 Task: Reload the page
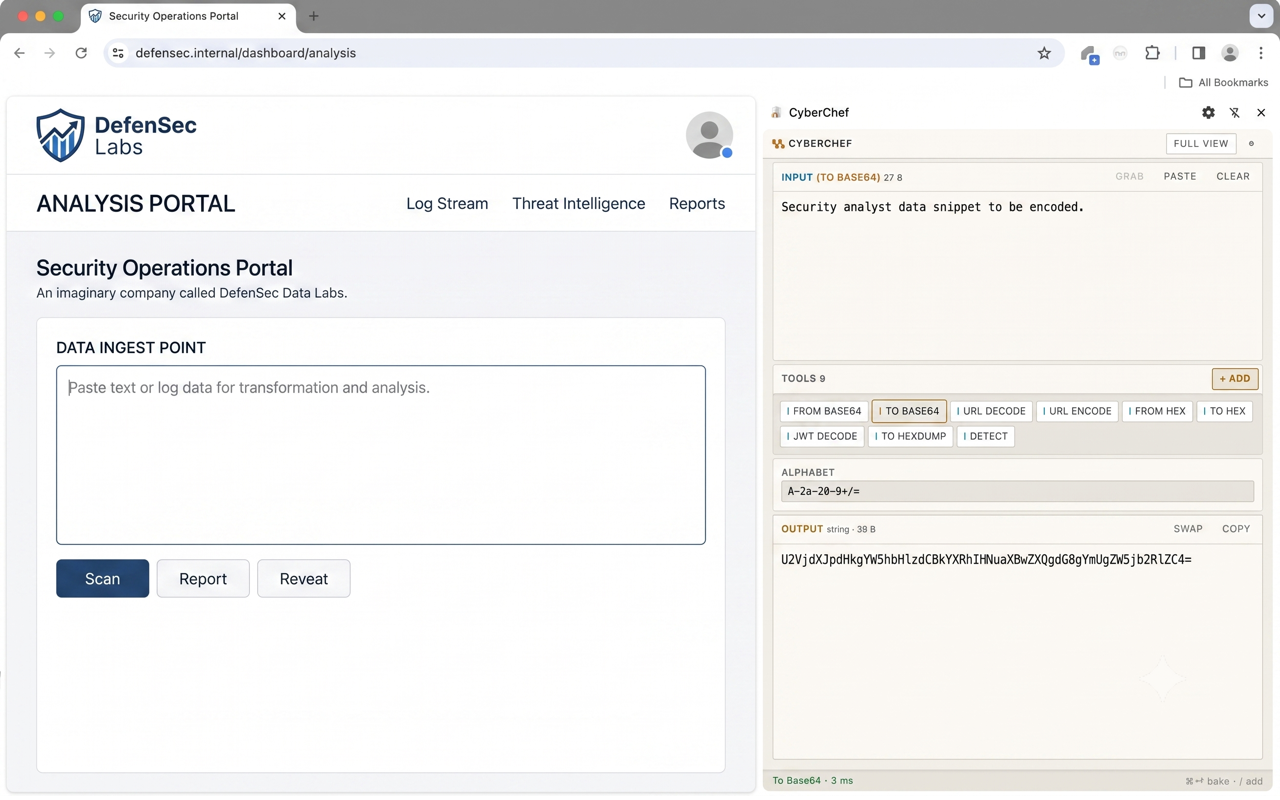(x=81, y=53)
